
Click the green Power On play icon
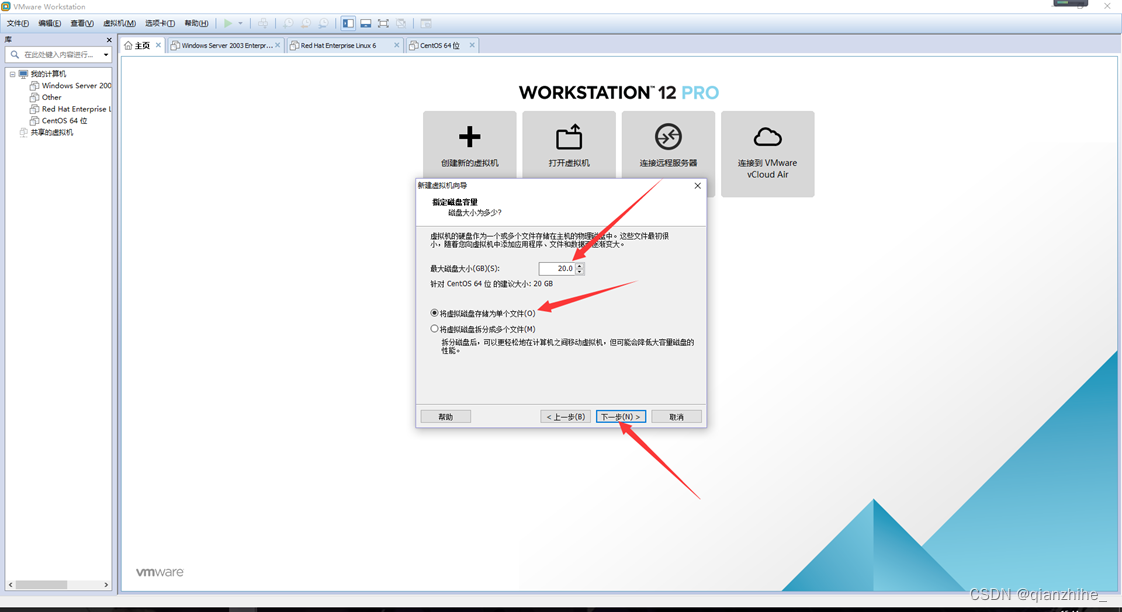228,23
